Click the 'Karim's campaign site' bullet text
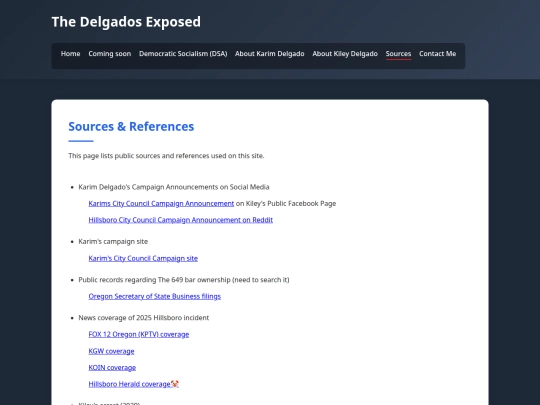The image size is (540, 405). (x=113, y=241)
